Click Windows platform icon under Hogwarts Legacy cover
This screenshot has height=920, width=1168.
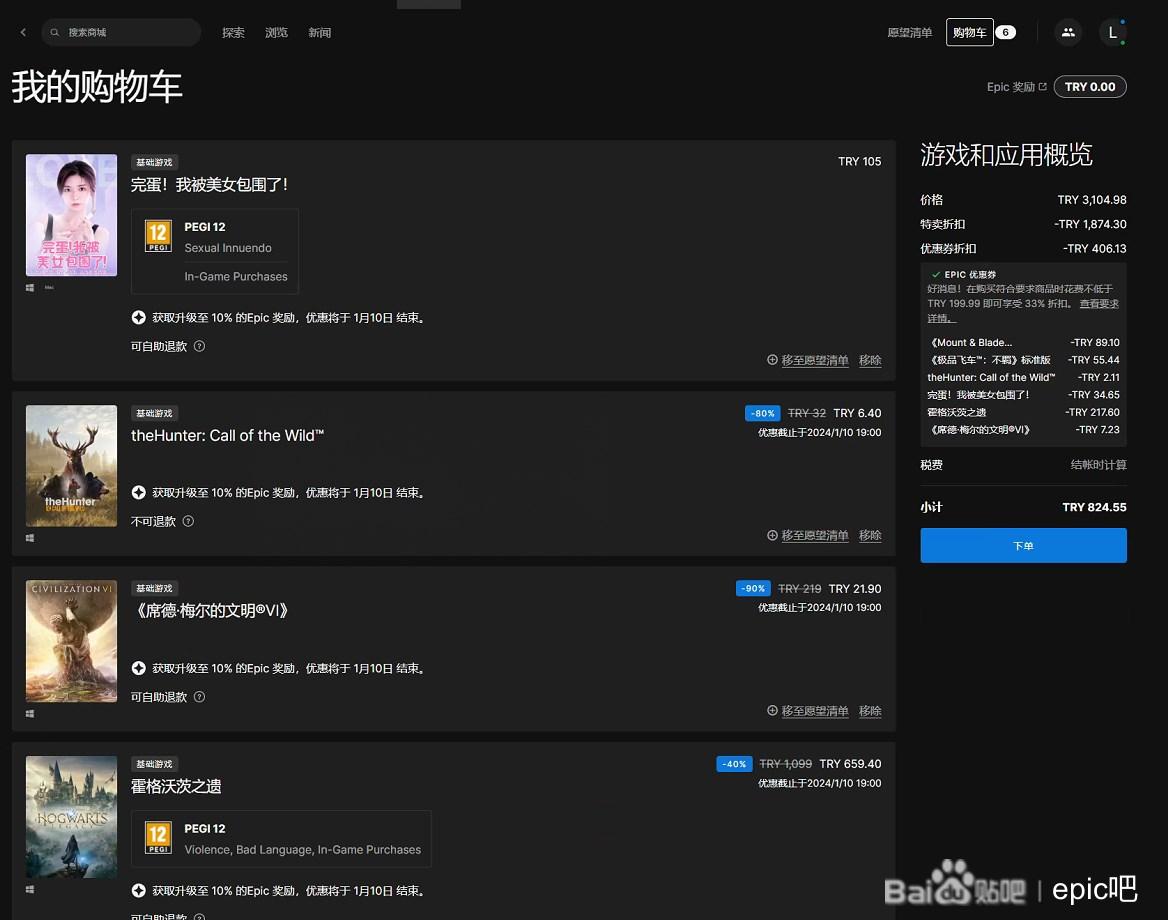coord(30,889)
